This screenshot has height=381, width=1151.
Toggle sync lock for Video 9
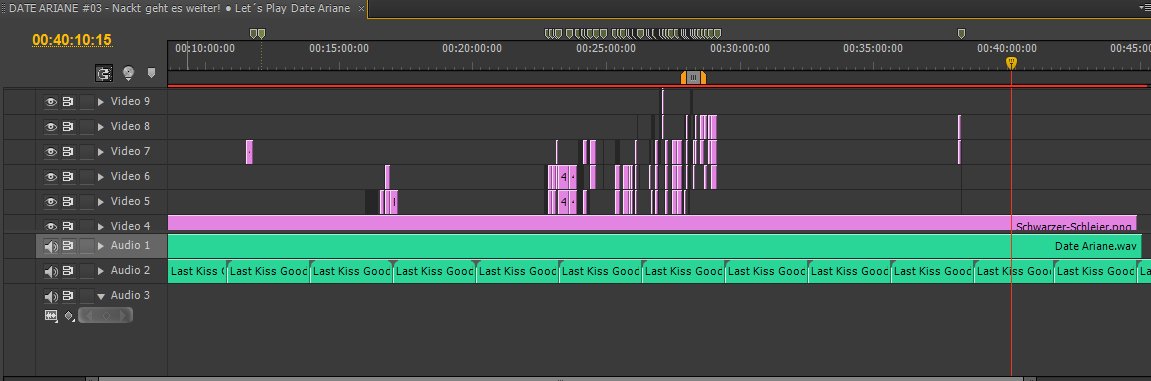pos(68,102)
